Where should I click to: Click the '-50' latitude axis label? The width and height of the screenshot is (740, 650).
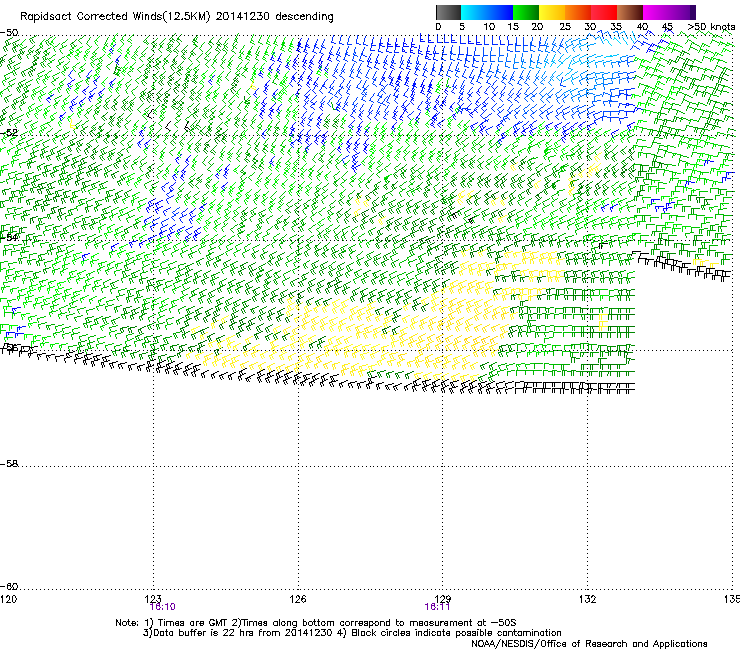tap(9, 33)
